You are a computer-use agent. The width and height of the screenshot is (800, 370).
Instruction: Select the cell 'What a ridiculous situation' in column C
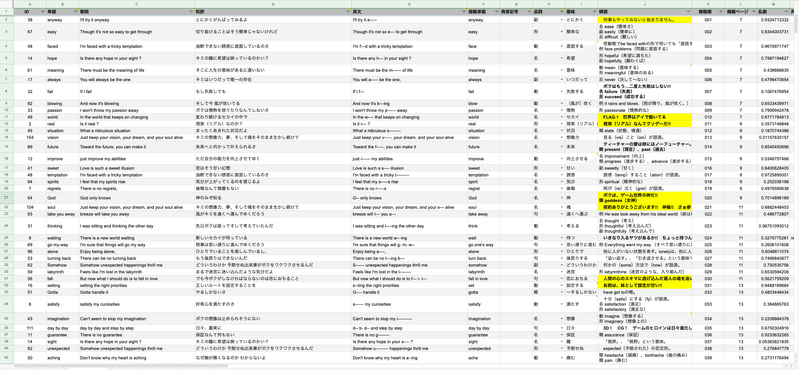[x=137, y=131]
